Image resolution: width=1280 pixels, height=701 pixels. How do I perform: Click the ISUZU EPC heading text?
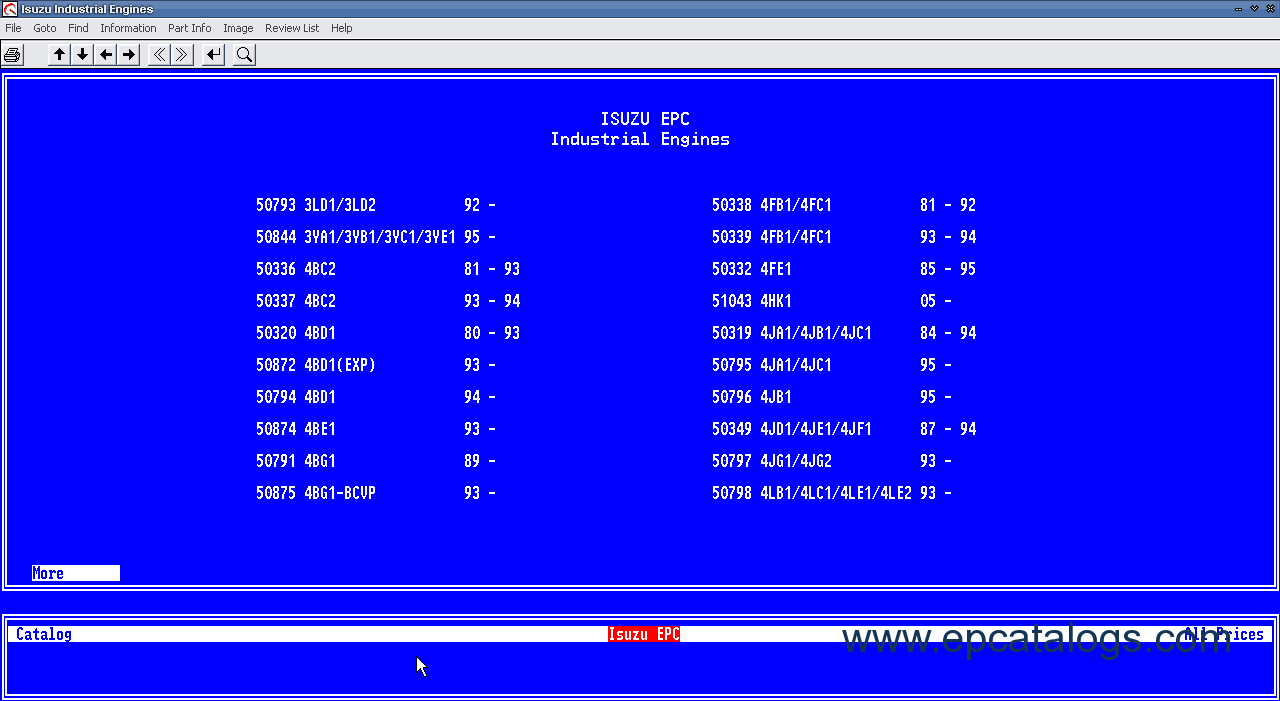click(645, 119)
